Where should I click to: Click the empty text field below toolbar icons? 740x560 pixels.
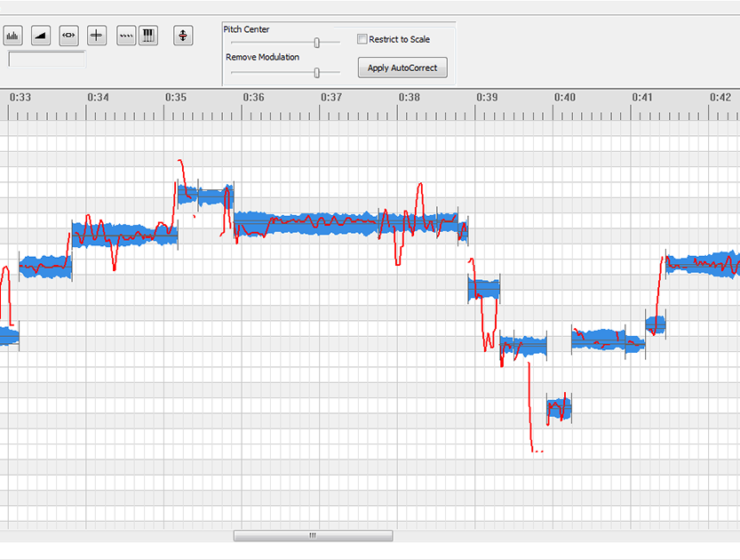(47, 59)
